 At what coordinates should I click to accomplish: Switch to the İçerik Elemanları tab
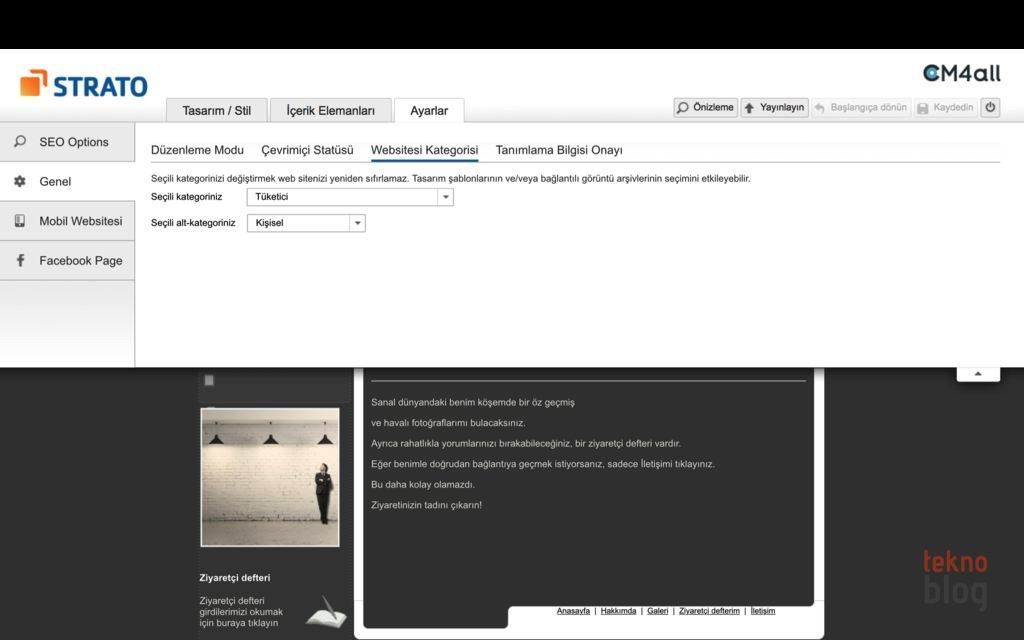(330, 111)
